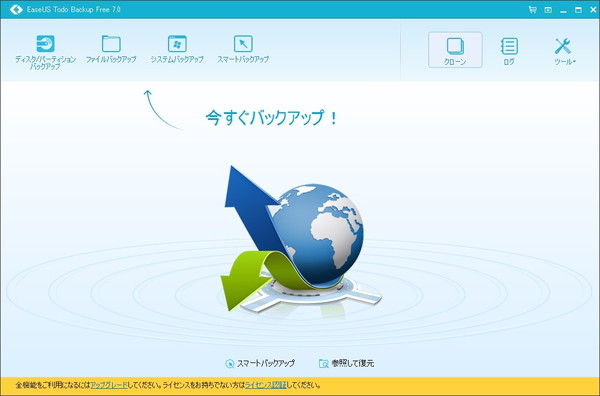This screenshot has height=396, width=600.
Task: Launch Smart Backup from top toolbar
Action: 243,49
